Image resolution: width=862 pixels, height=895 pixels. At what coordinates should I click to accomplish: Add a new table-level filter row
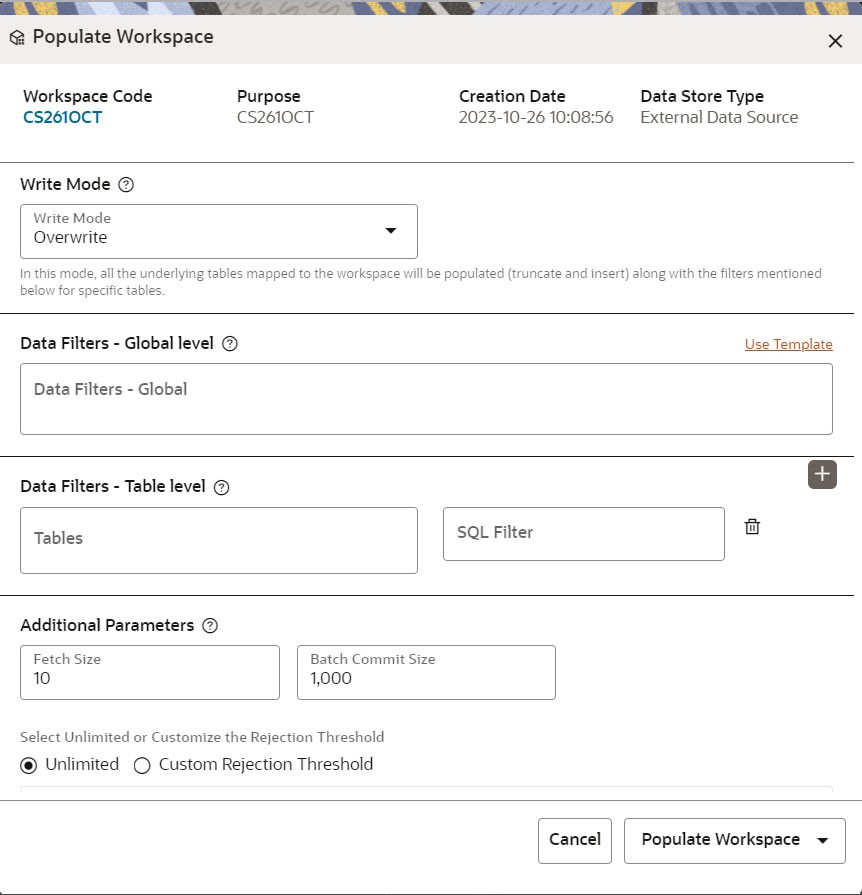coord(822,474)
